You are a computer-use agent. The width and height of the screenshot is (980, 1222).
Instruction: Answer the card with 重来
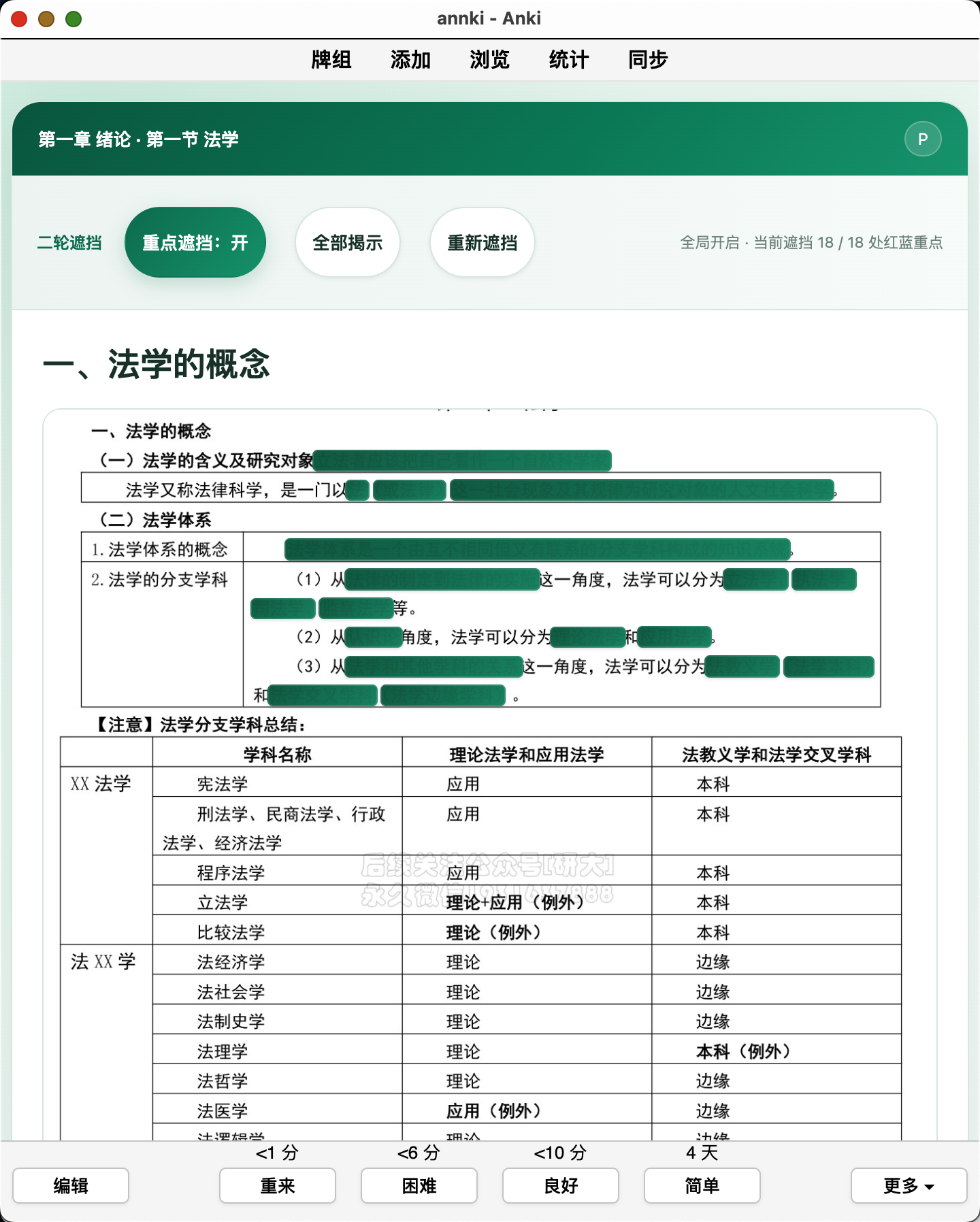[278, 1186]
